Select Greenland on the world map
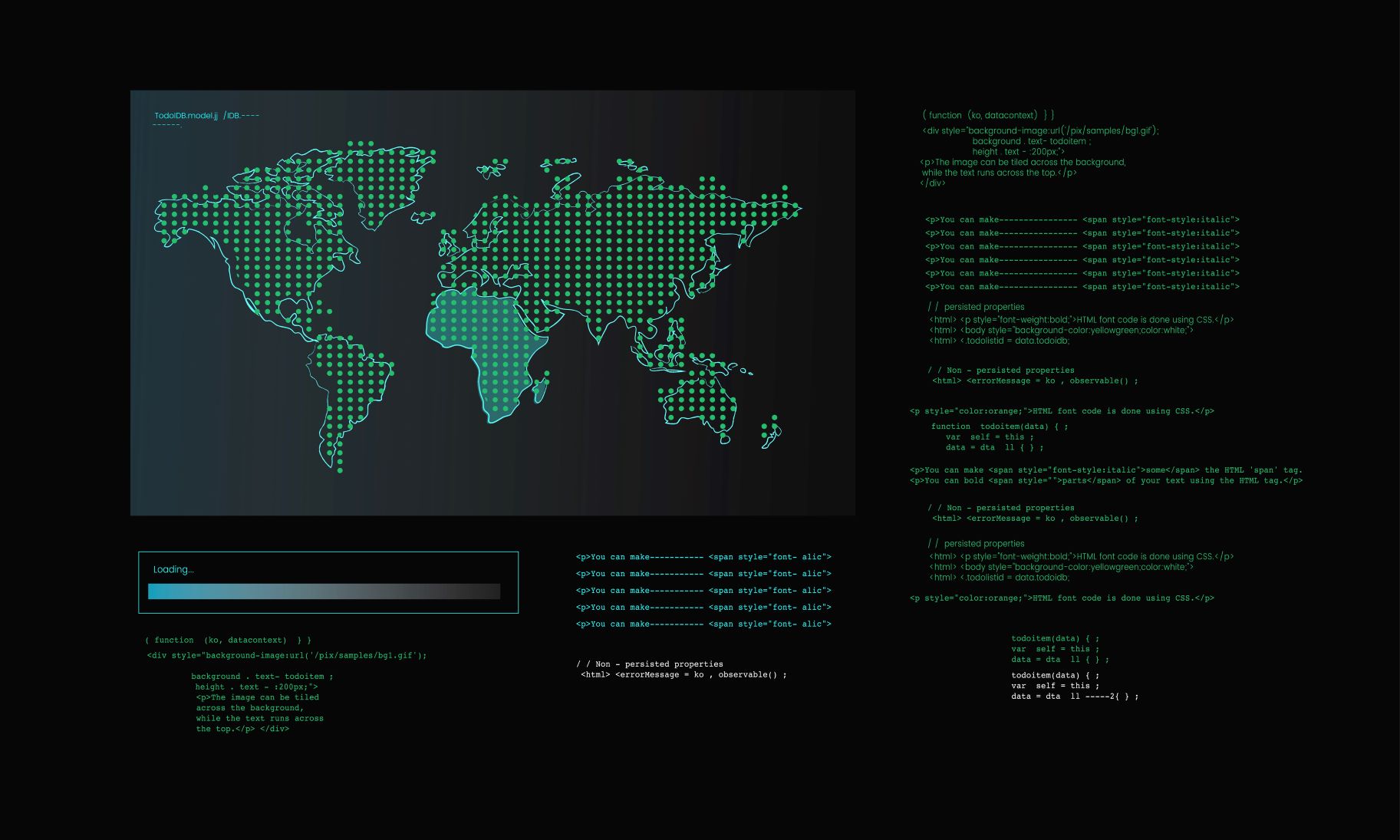The image size is (1400, 840). point(387,180)
